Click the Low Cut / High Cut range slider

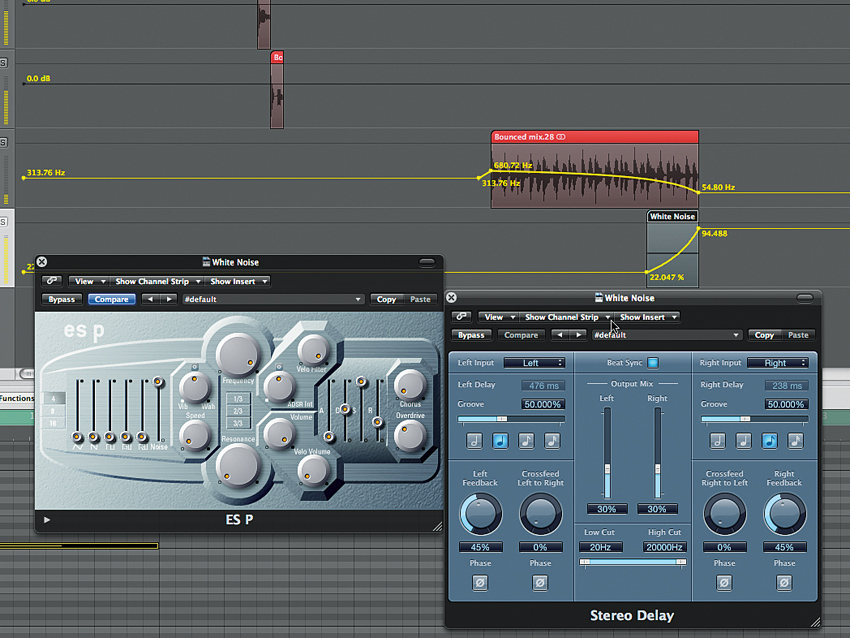(633, 562)
